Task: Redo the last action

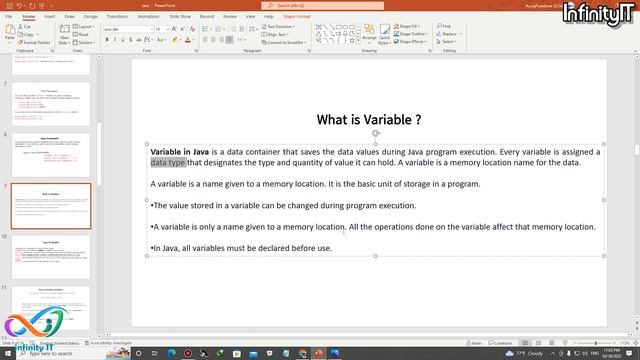Action: [32, 6]
